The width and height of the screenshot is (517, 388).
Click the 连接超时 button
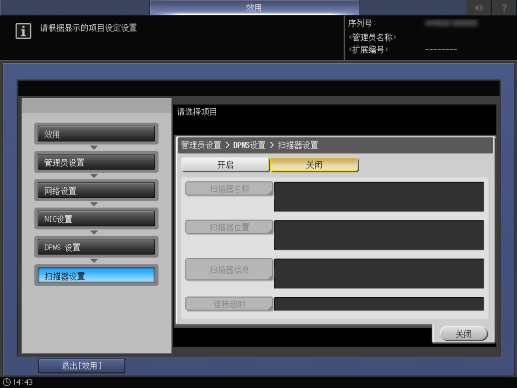(x=229, y=304)
